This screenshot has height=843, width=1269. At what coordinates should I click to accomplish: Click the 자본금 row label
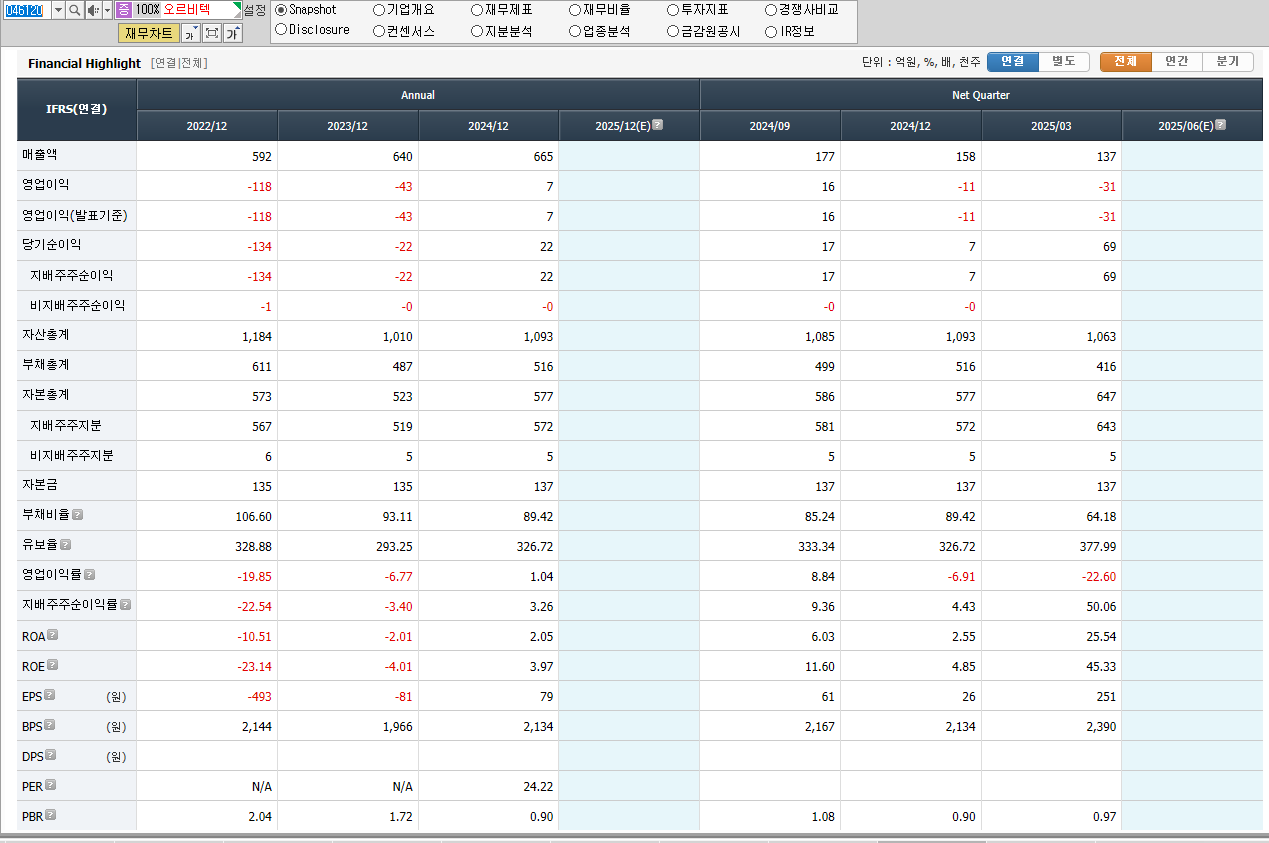tap(40, 485)
